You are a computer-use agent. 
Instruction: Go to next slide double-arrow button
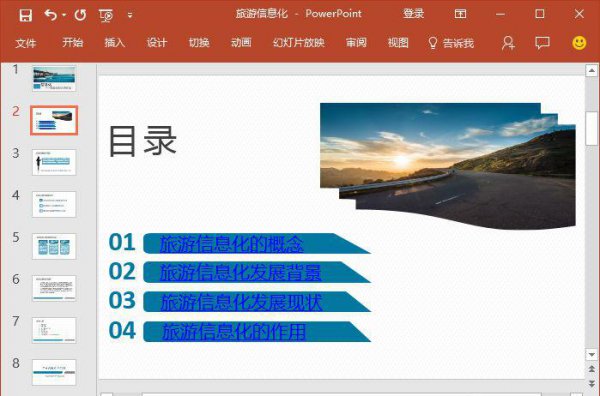591,384
